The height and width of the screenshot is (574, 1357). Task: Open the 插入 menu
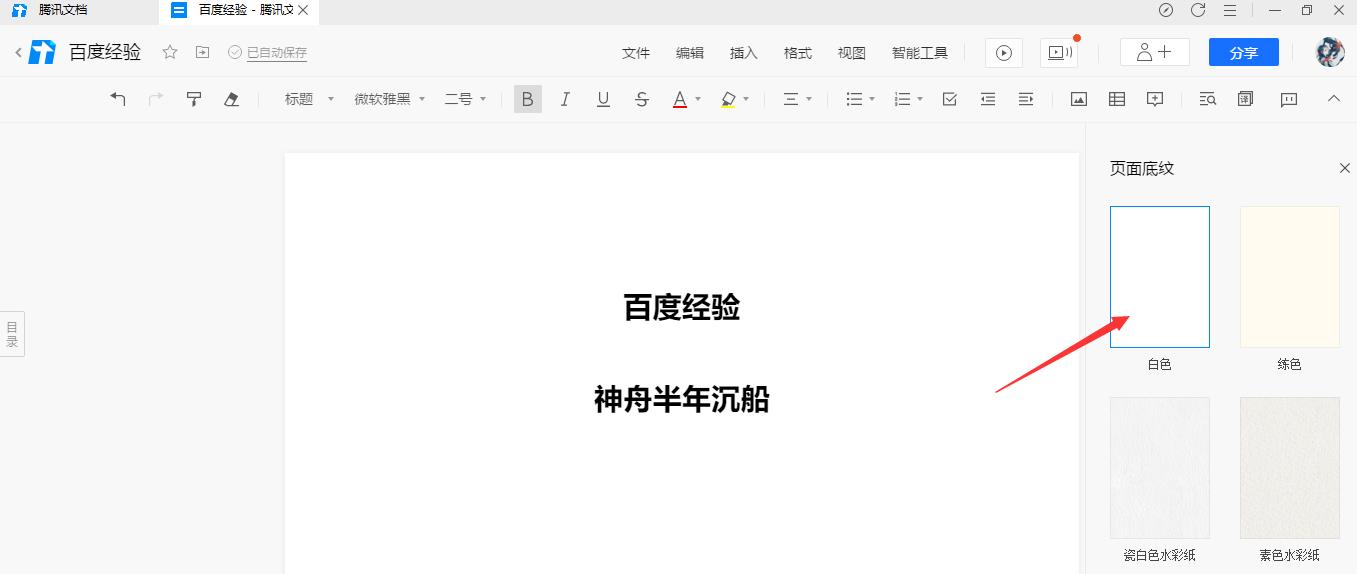click(x=744, y=53)
